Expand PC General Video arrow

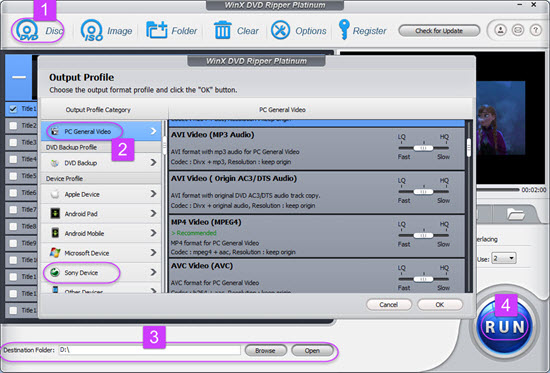153,131
